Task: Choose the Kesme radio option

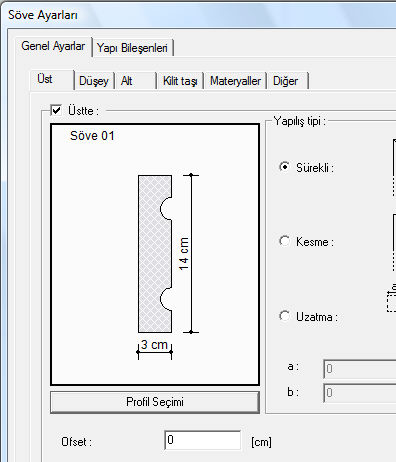Action: pos(284,241)
